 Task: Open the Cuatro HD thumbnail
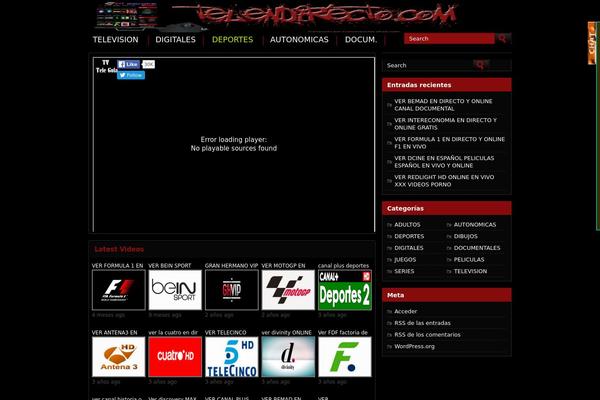[x=175, y=357]
